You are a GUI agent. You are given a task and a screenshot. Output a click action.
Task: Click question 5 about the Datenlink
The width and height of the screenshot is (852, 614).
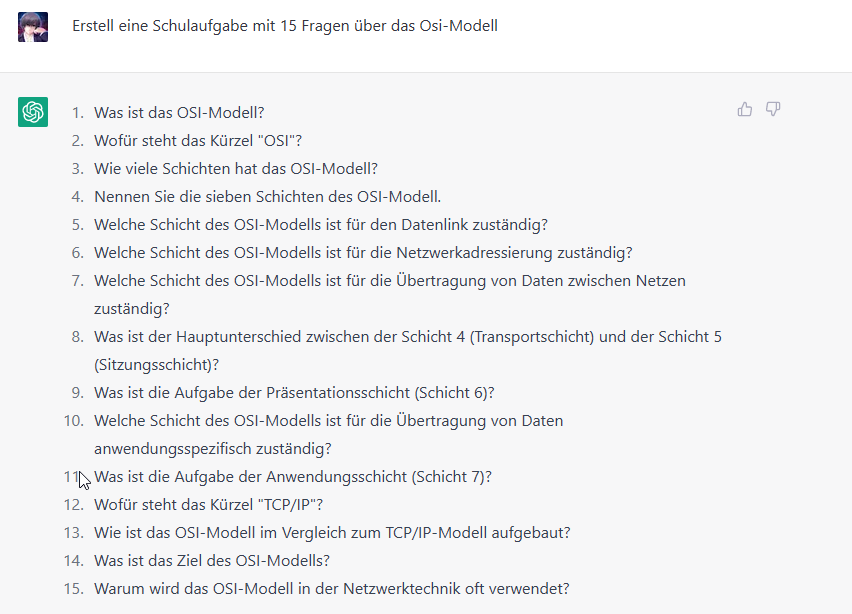pos(321,224)
